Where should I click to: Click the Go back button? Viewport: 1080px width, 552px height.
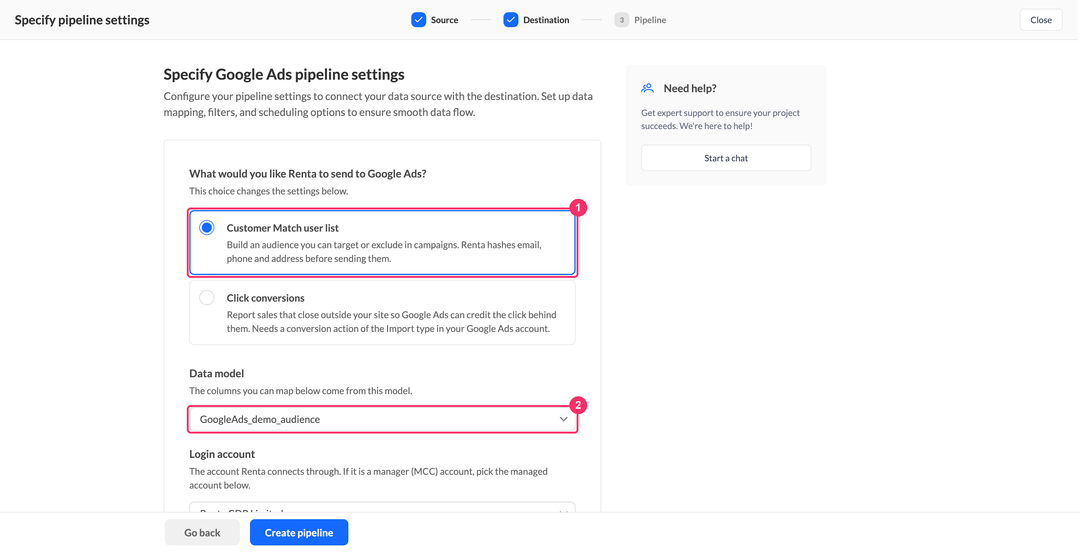[202, 533]
